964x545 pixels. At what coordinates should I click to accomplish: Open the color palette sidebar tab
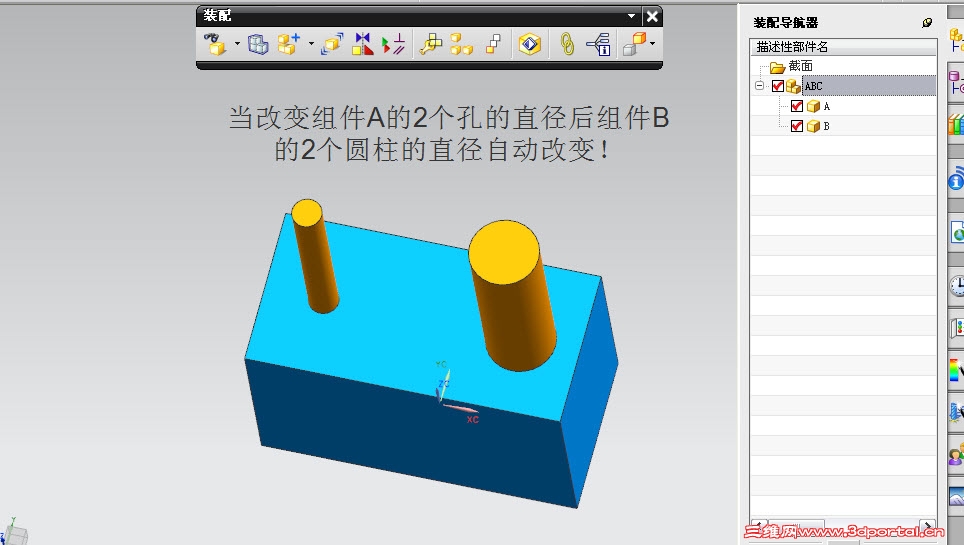(957, 370)
